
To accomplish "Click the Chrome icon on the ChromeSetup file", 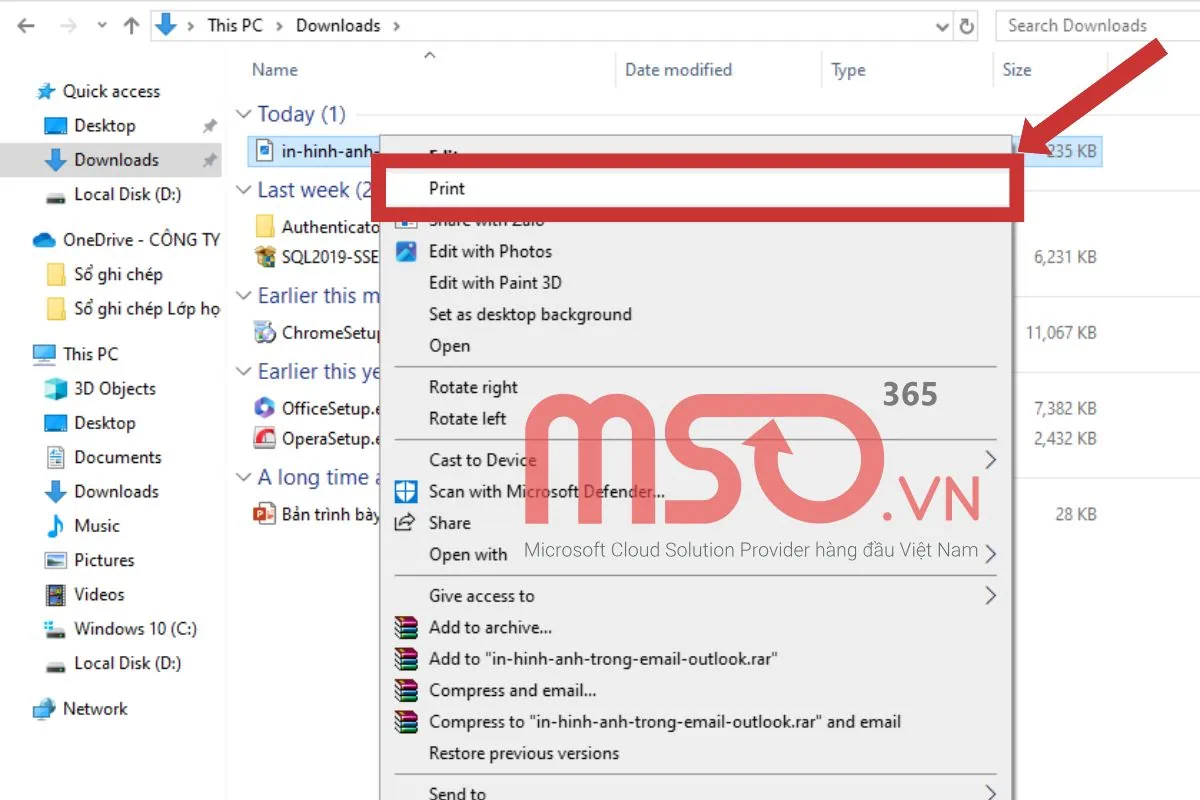I will pos(265,331).
